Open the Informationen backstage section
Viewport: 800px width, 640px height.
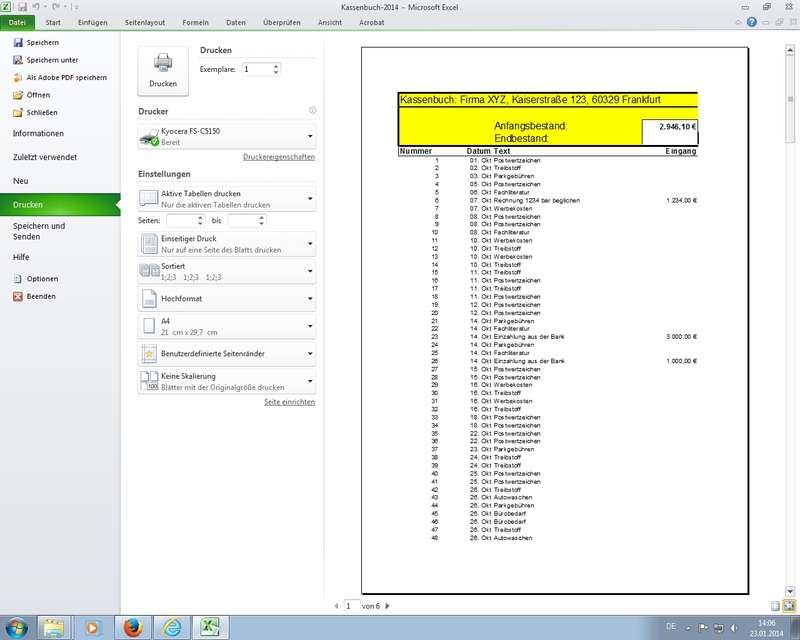(38, 133)
